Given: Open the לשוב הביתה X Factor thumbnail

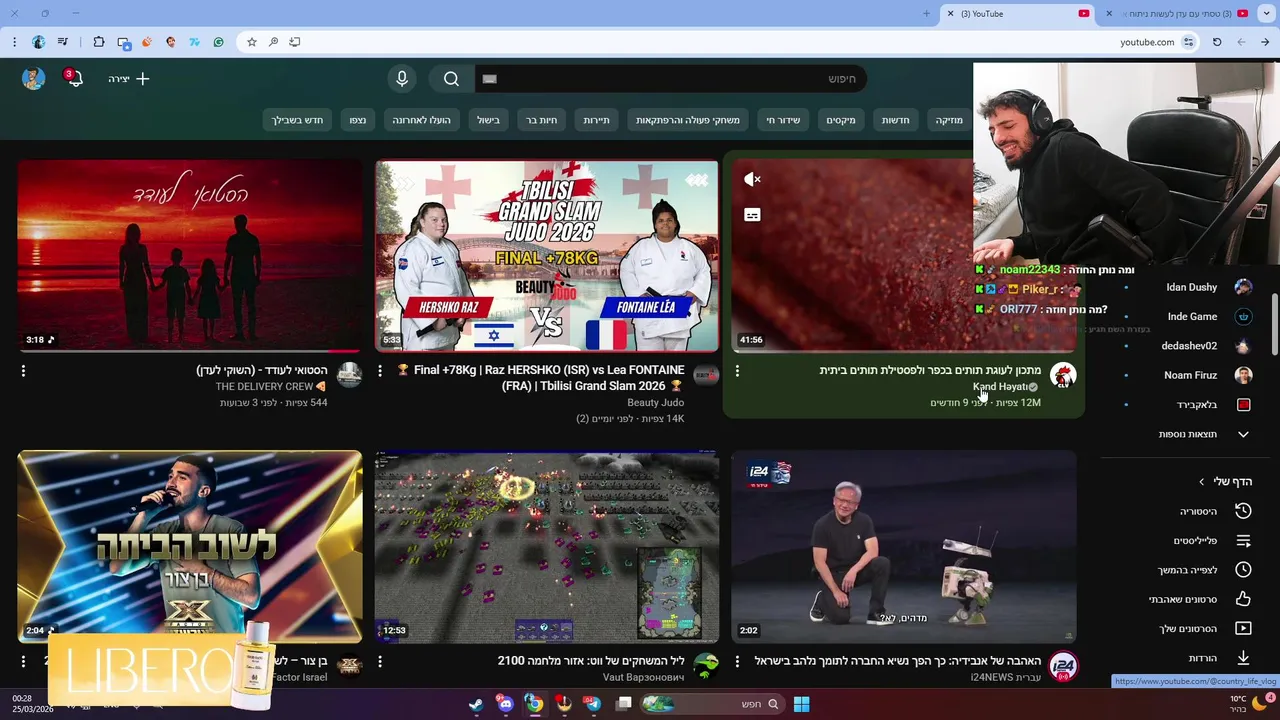Looking at the screenshot, I should [x=190, y=547].
